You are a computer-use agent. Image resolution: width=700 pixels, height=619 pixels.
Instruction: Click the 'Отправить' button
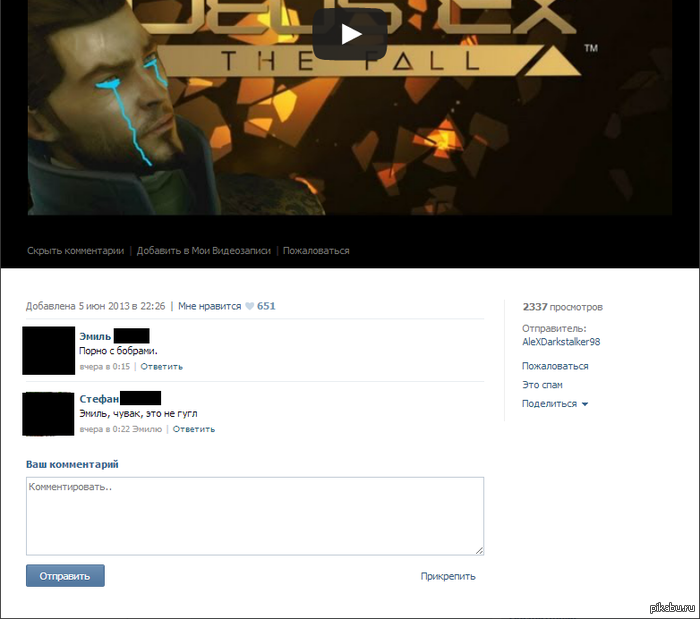click(x=65, y=576)
